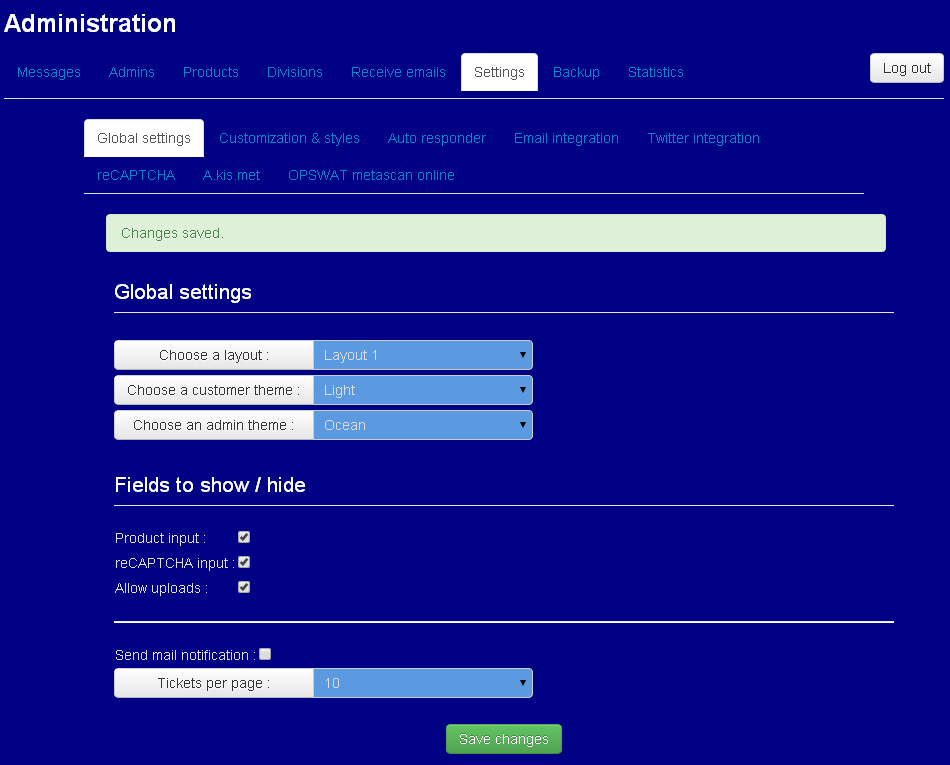Toggle the Product input checkbox
This screenshot has height=765, width=950.
244,537
